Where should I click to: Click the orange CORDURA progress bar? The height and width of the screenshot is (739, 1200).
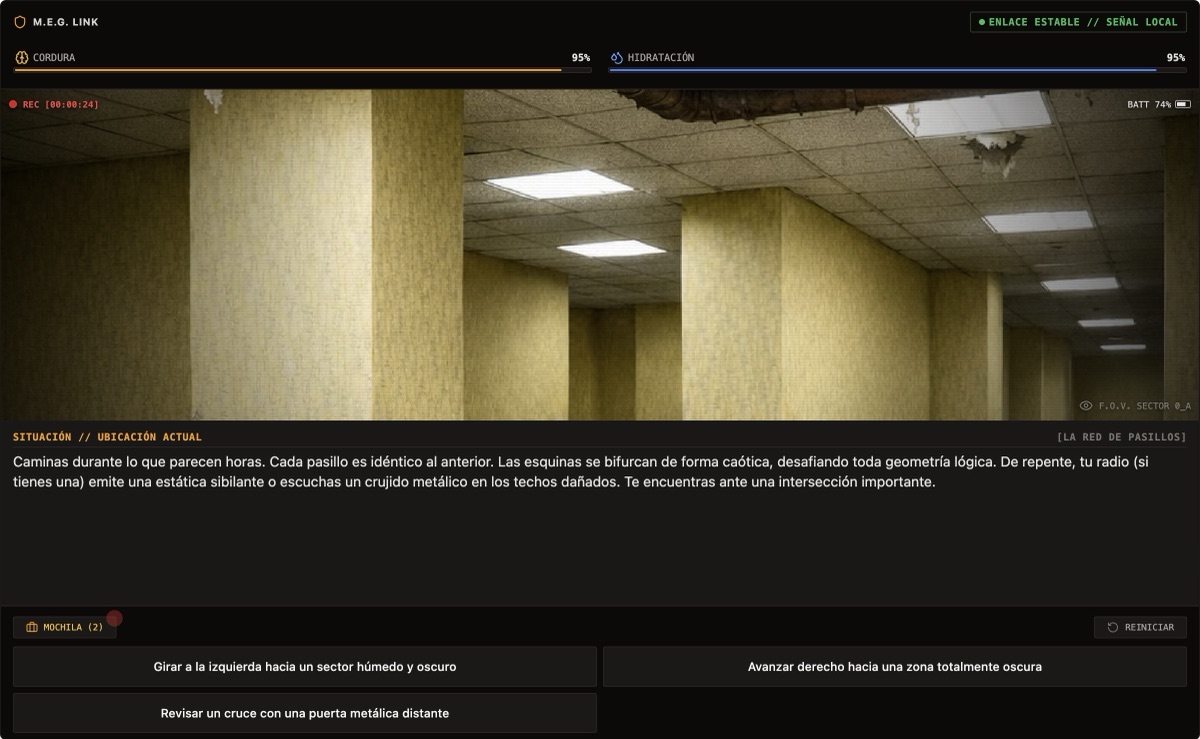coord(303,70)
